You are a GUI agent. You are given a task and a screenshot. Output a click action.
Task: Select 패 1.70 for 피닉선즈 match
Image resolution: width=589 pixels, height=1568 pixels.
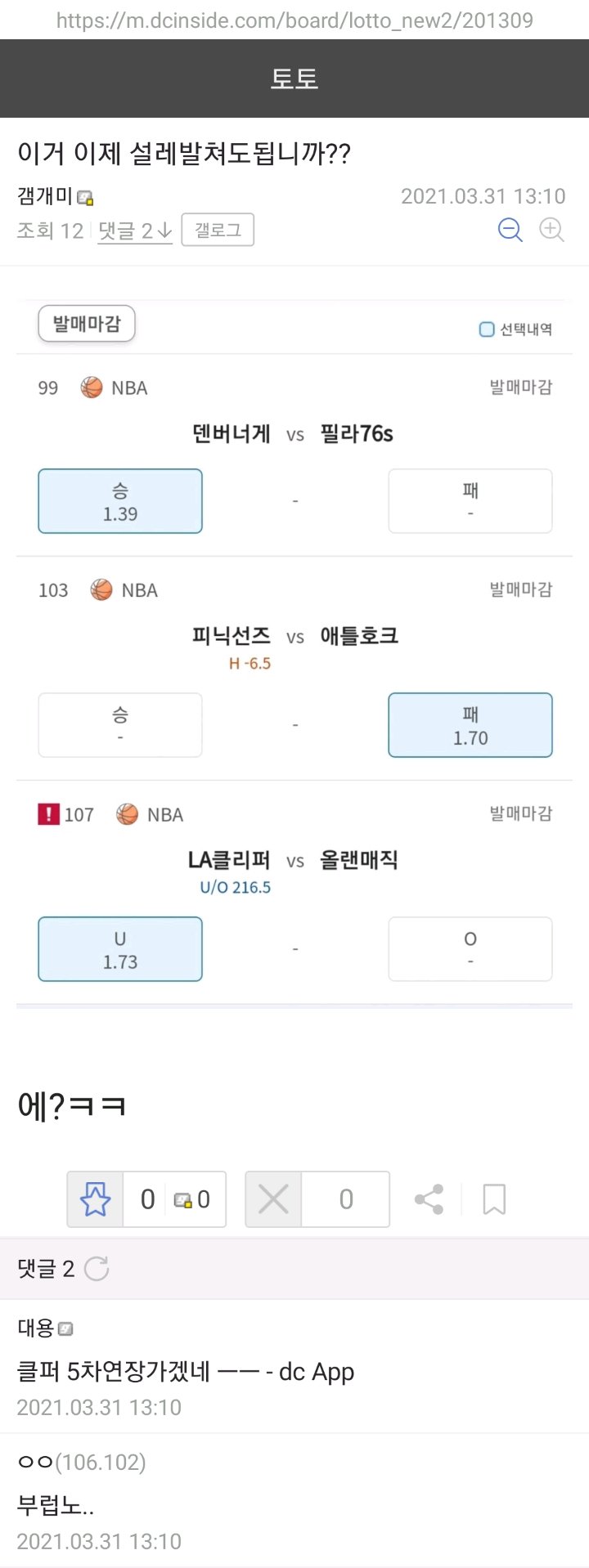point(470,725)
